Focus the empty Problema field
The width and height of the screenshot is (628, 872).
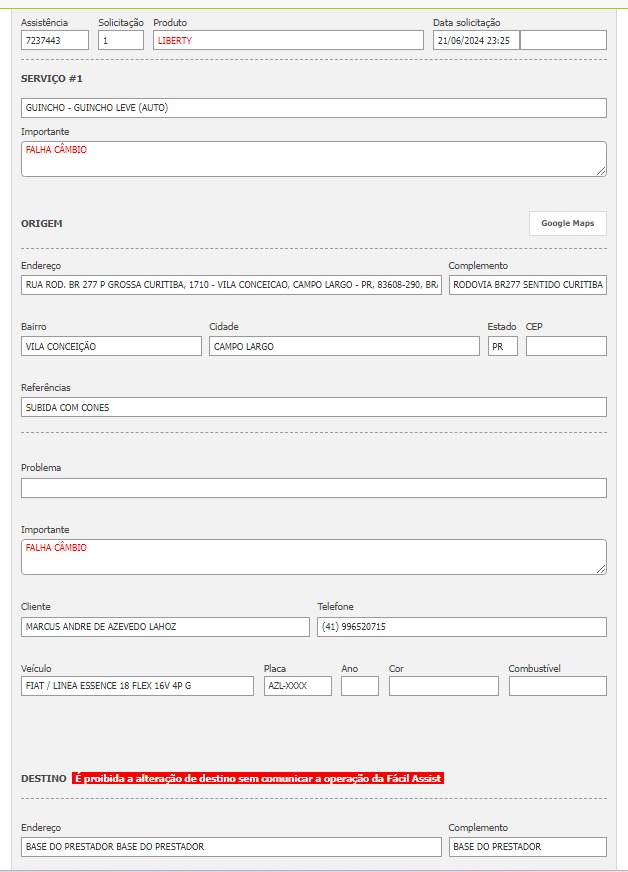(313, 488)
